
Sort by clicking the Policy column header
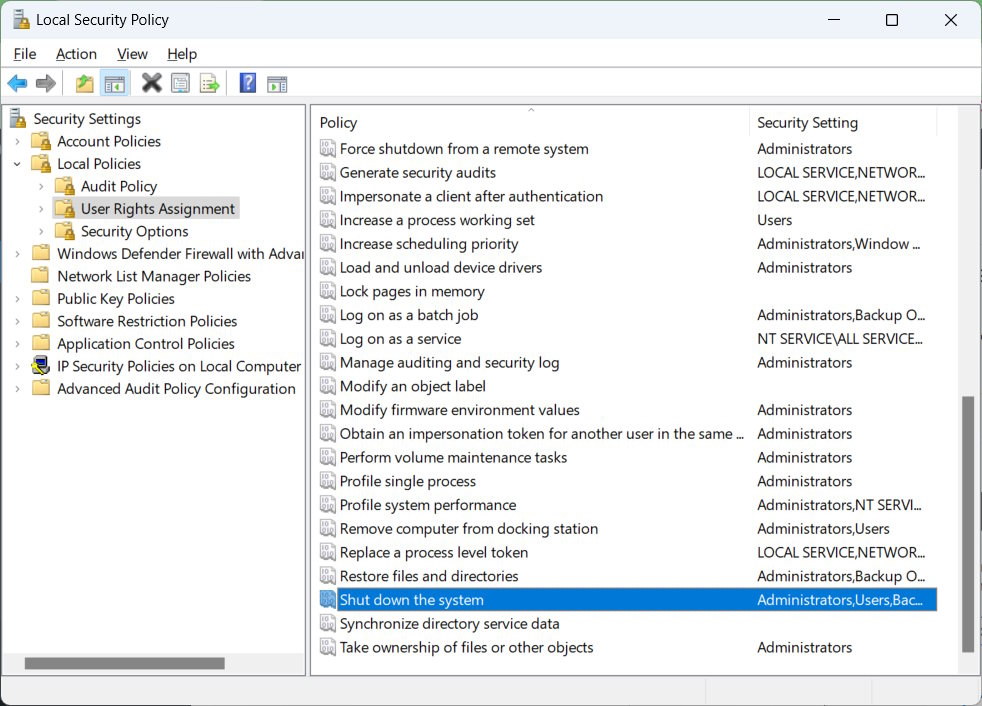(338, 122)
